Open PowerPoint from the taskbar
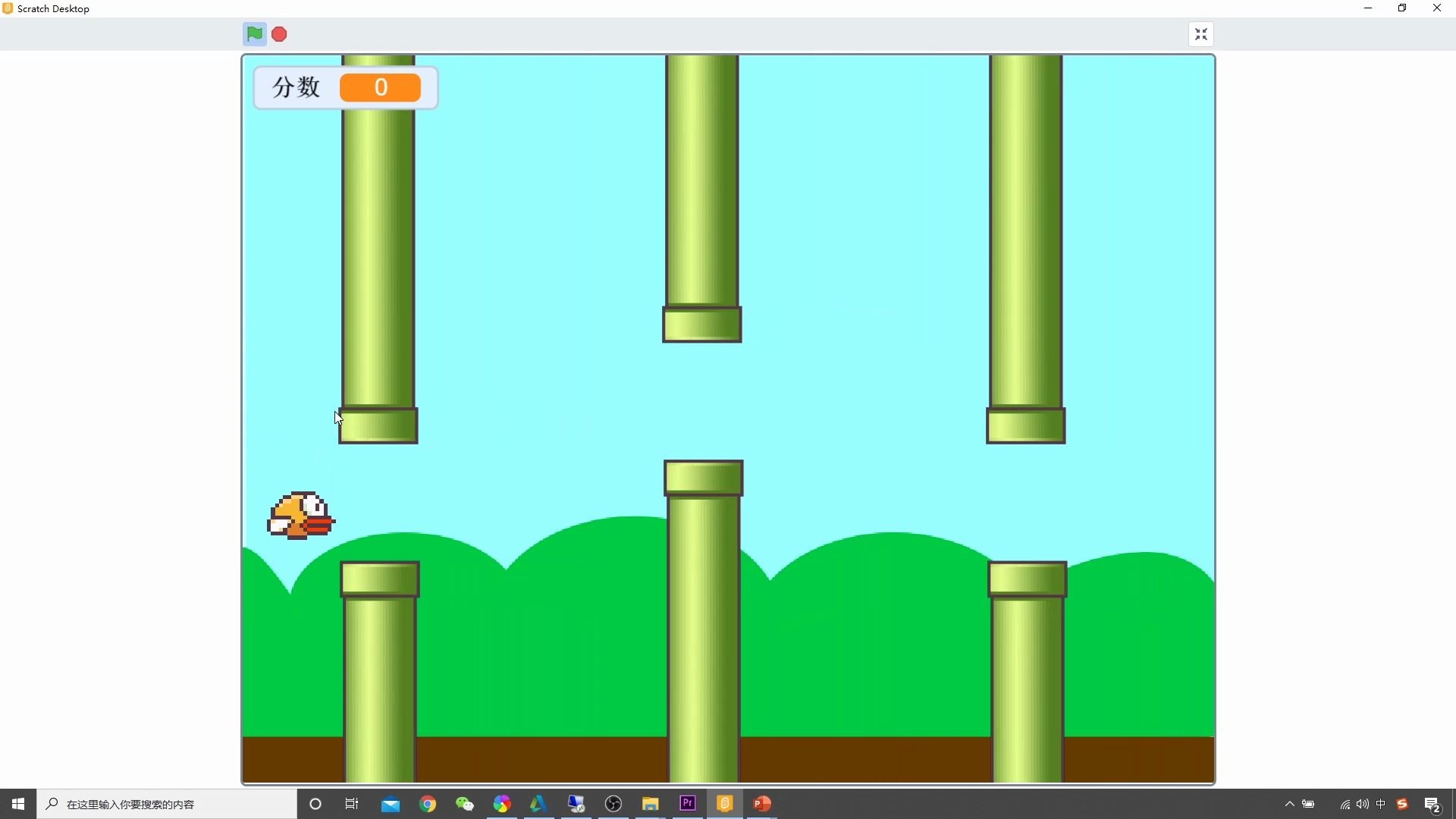This screenshot has height=819, width=1456. coord(762,804)
